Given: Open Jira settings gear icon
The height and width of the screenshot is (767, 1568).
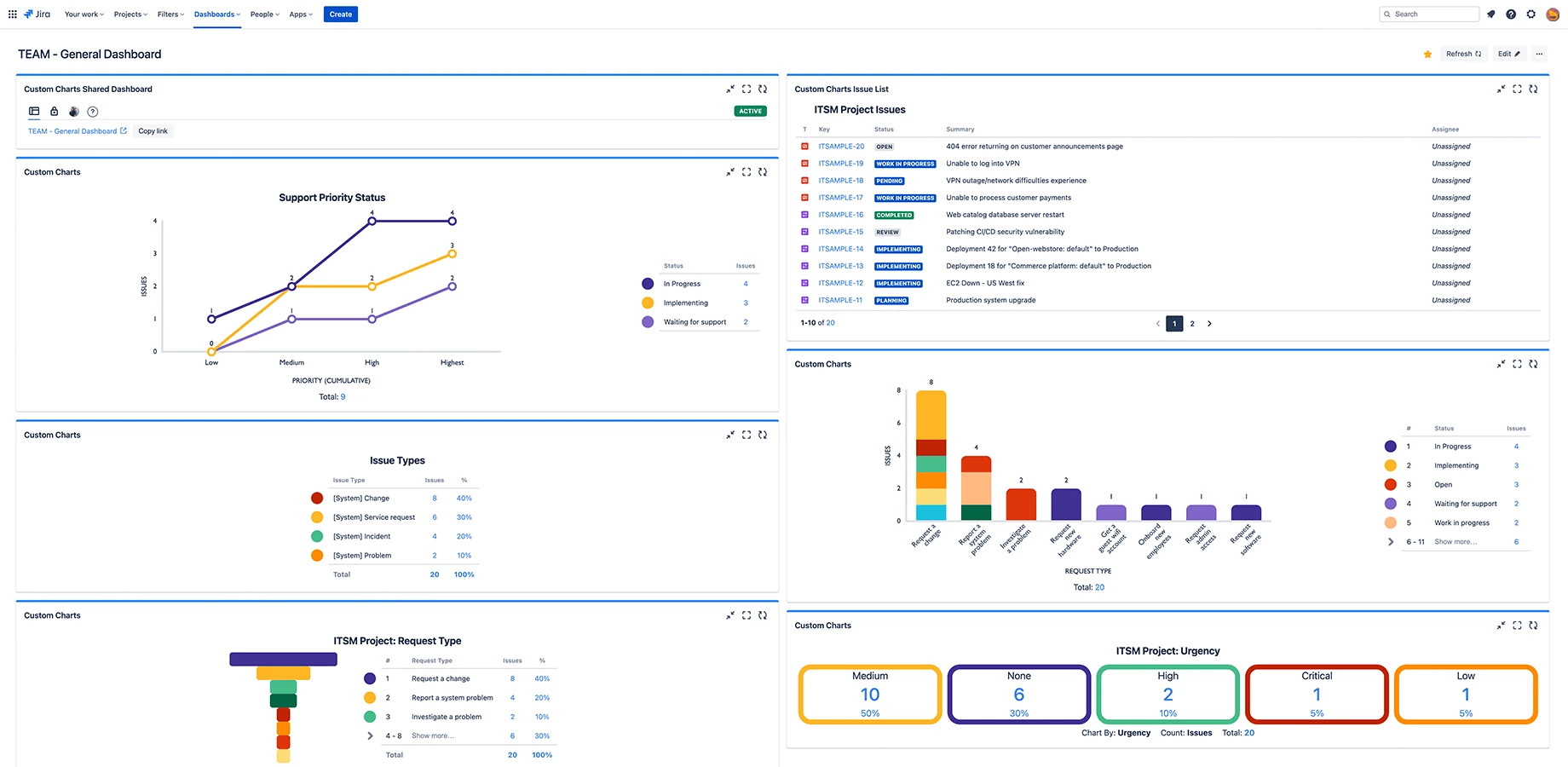Looking at the screenshot, I should point(1531,14).
